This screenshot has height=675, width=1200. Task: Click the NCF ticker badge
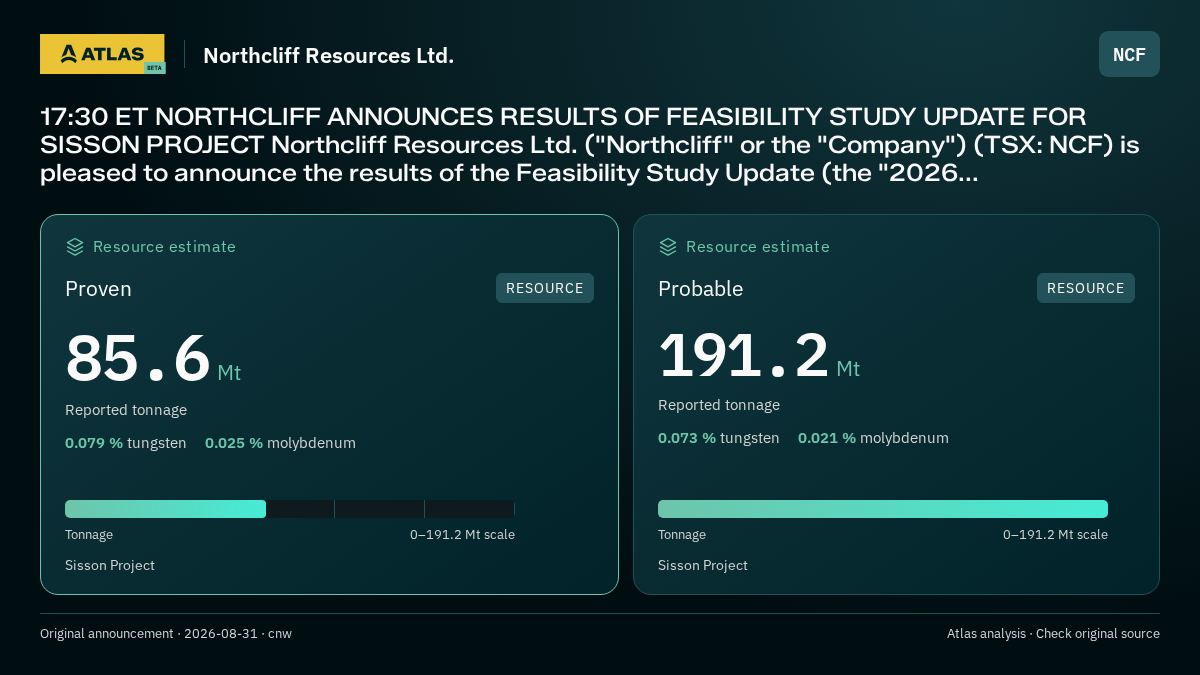tap(1129, 54)
